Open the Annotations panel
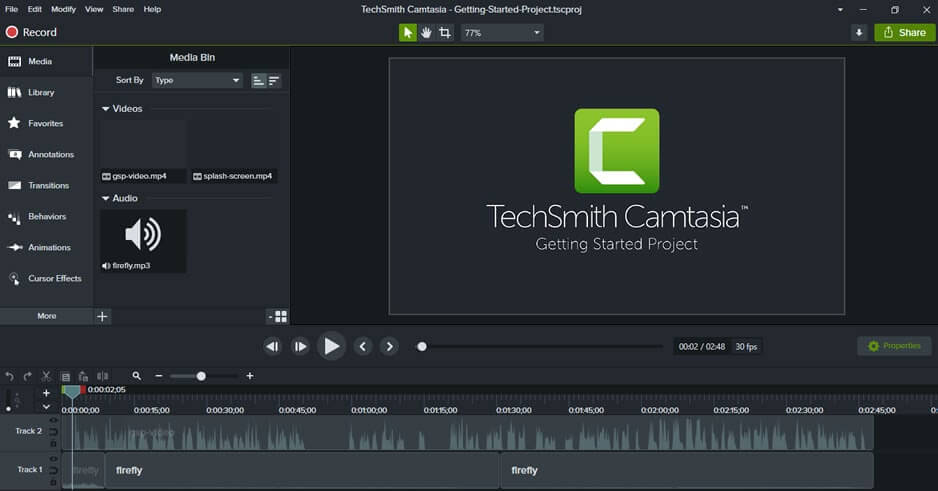The height and width of the screenshot is (491, 938). [x=46, y=154]
